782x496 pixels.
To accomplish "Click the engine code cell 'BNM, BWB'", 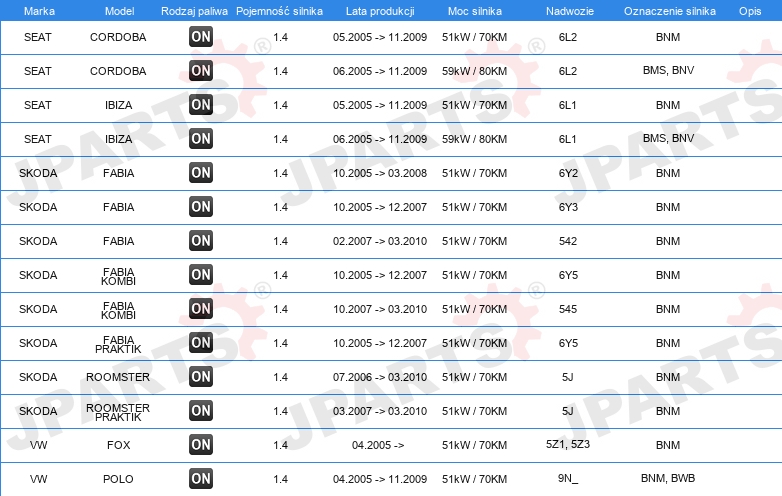I will click(x=668, y=478).
